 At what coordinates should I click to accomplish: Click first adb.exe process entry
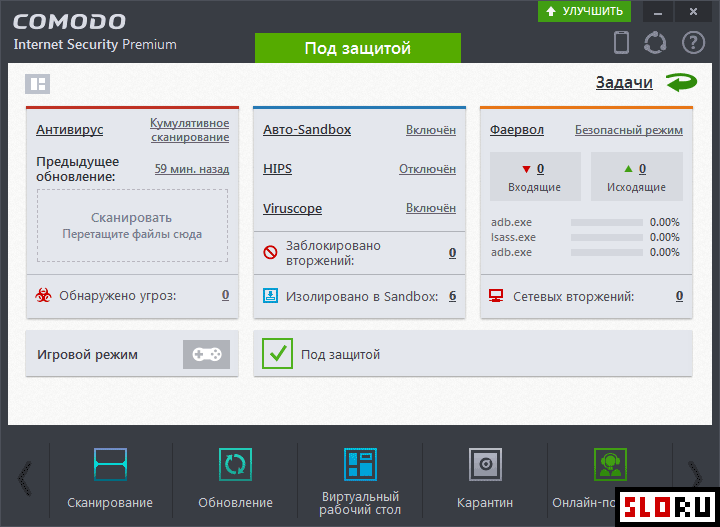point(511,222)
